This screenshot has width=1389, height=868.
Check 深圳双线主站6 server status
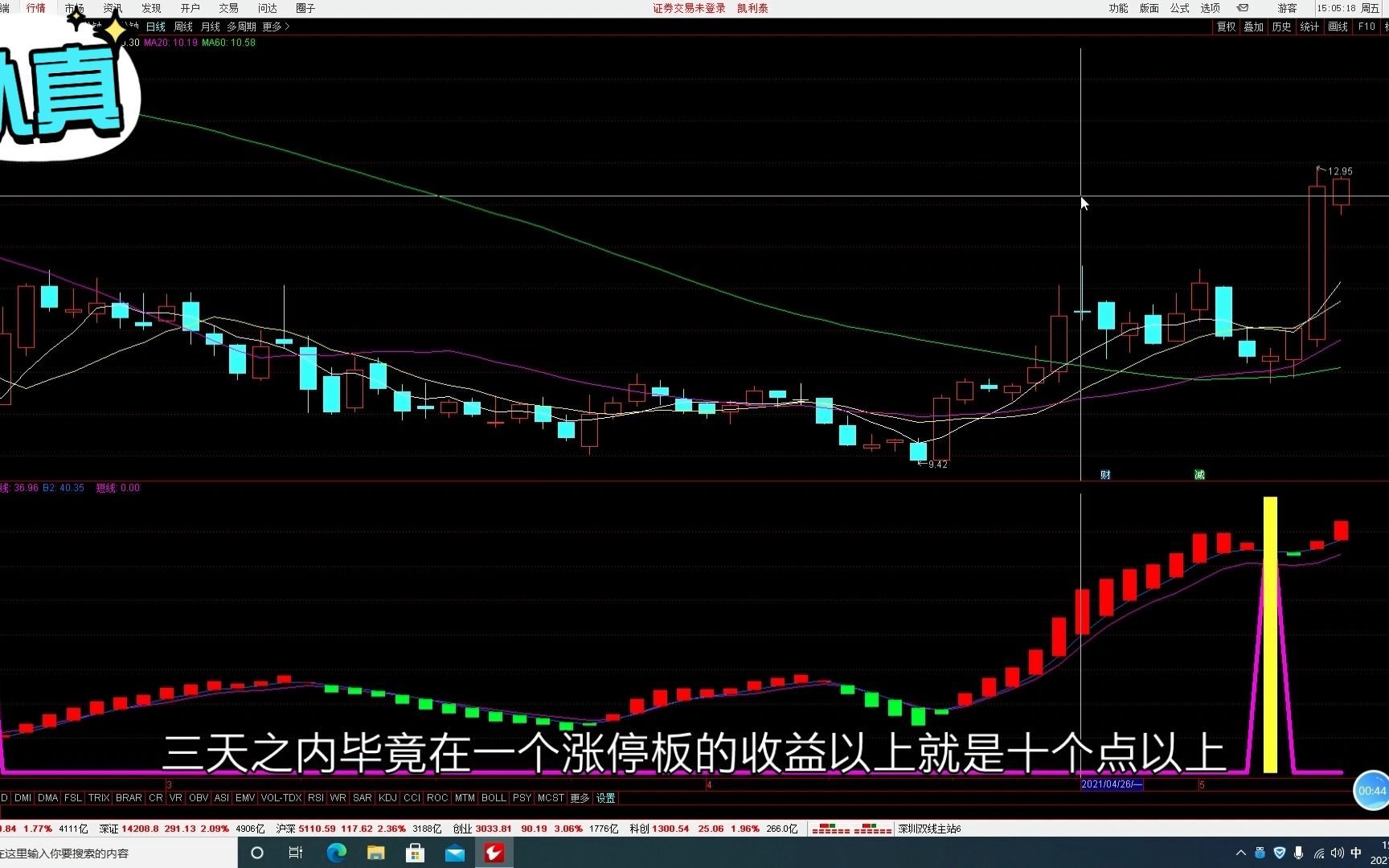(x=928, y=829)
